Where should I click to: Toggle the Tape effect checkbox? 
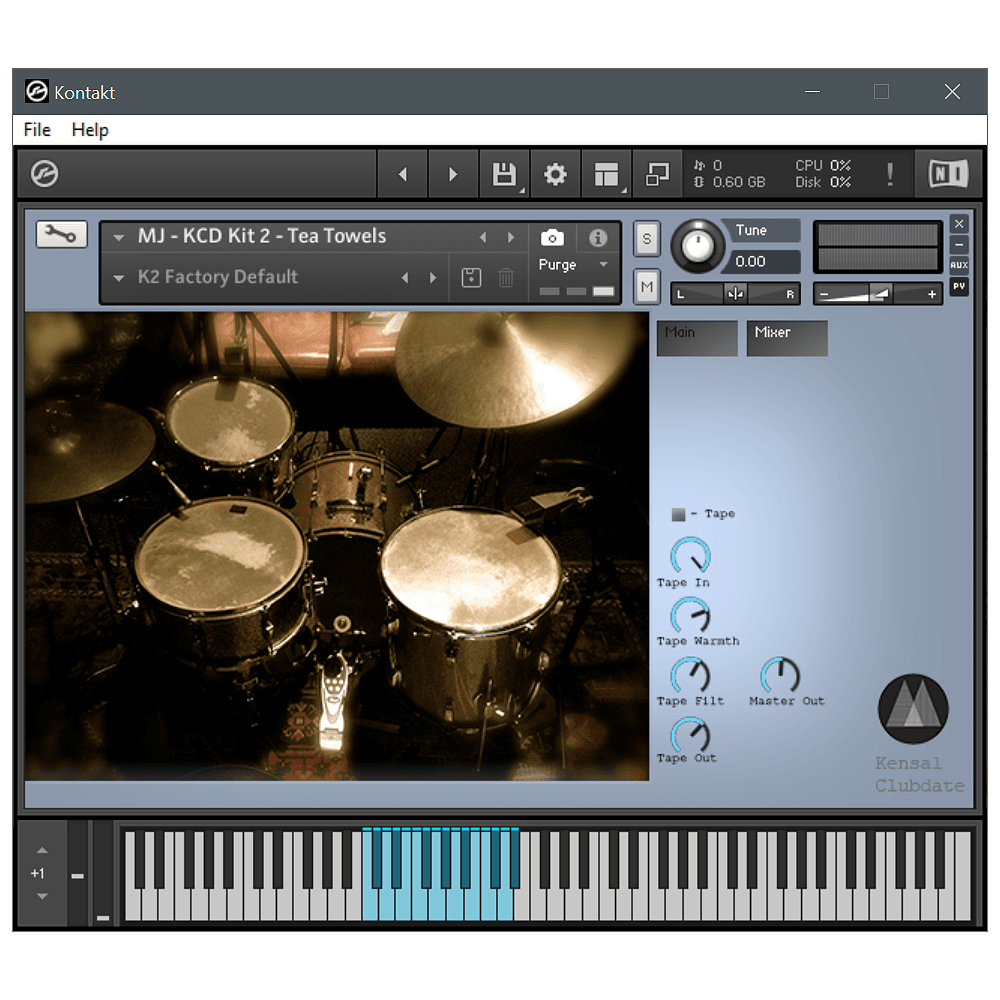click(678, 514)
